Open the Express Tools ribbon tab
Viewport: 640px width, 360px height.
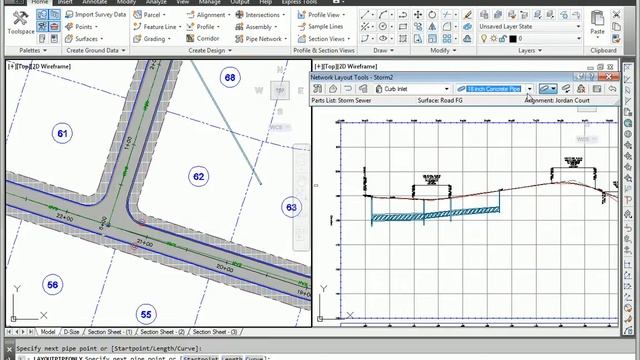pyautogui.click(x=299, y=2)
